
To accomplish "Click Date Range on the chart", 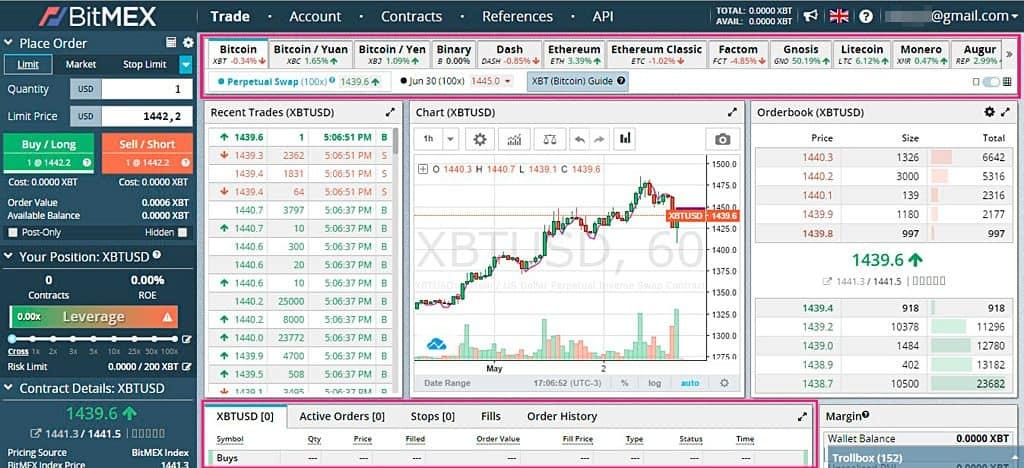I will [447, 383].
